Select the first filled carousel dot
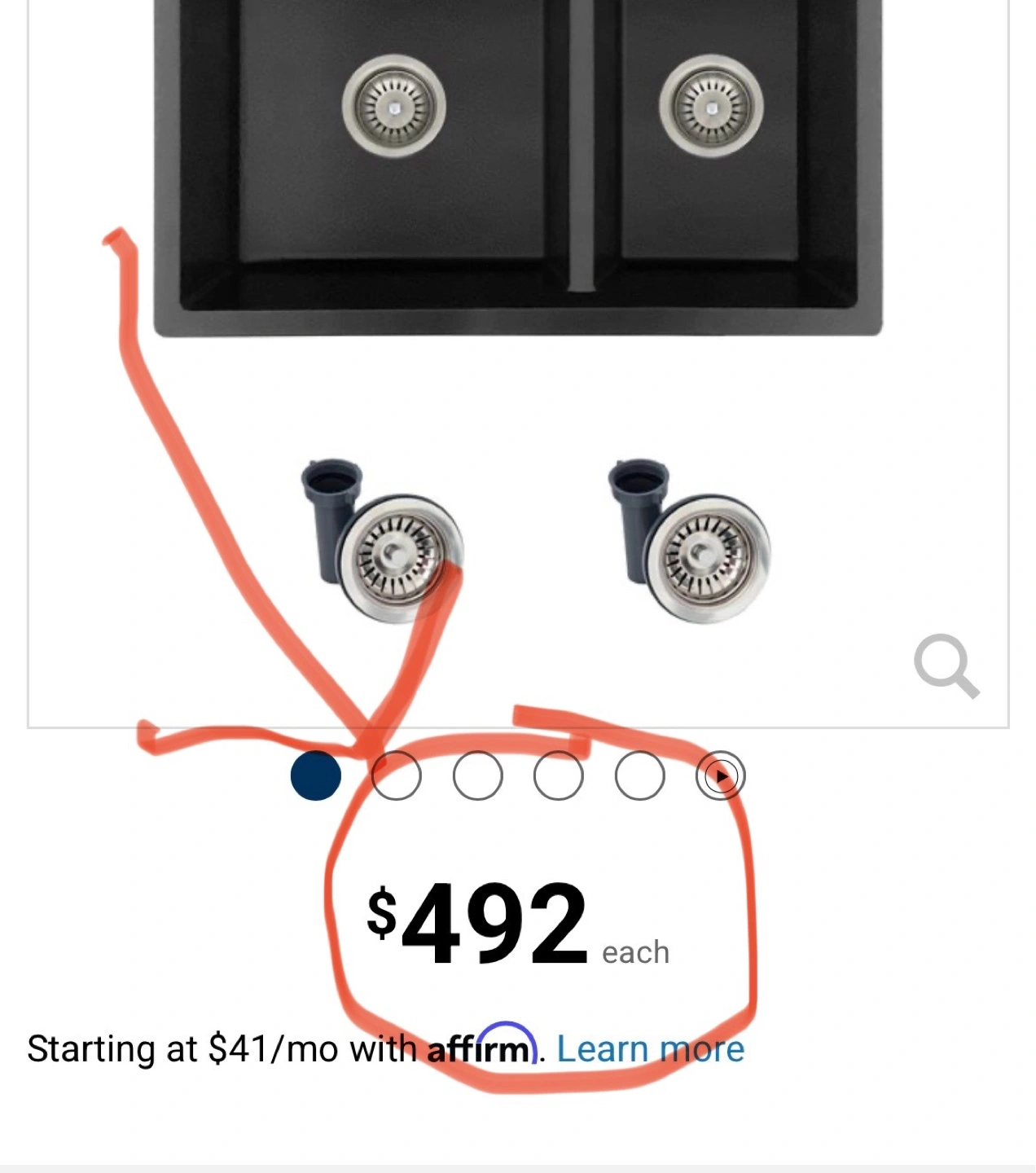 316,775
